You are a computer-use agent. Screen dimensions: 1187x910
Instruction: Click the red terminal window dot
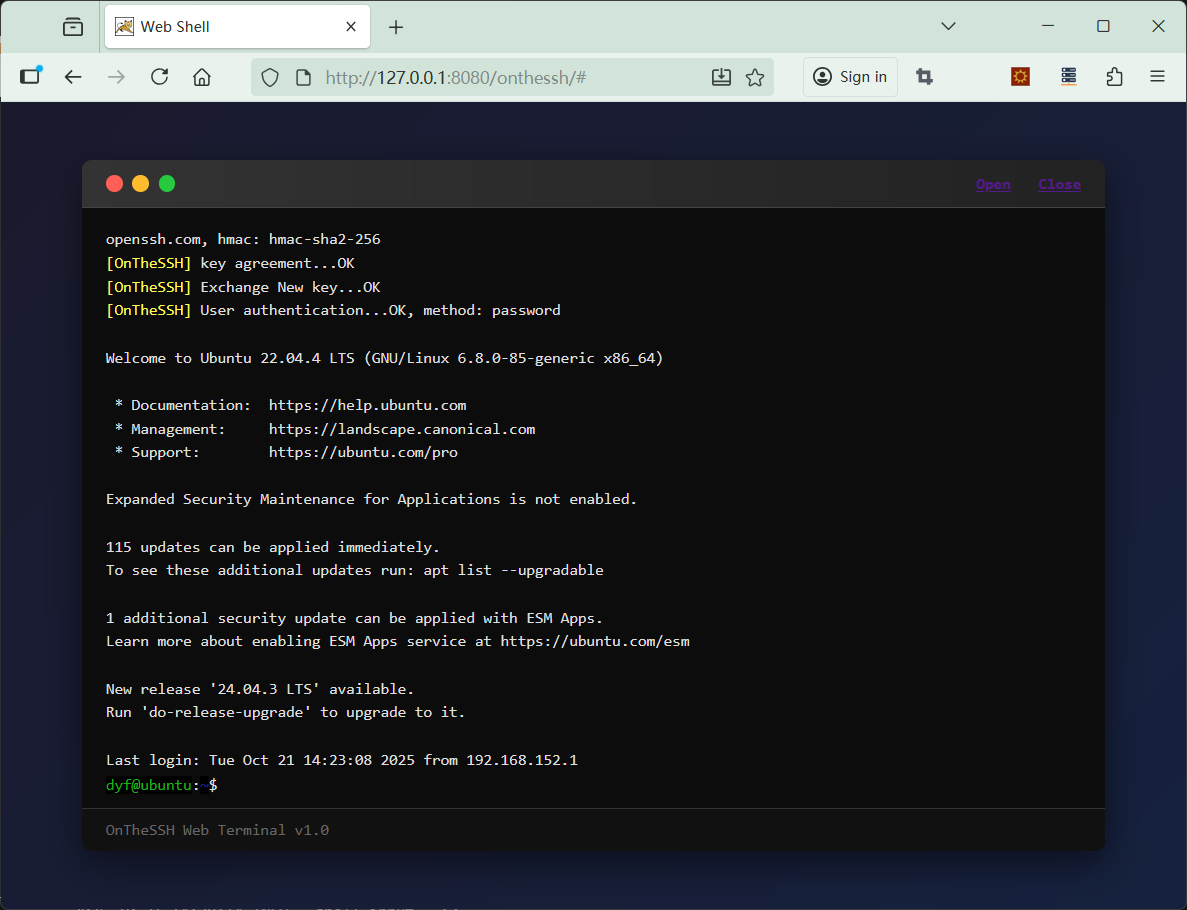point(114,184)
